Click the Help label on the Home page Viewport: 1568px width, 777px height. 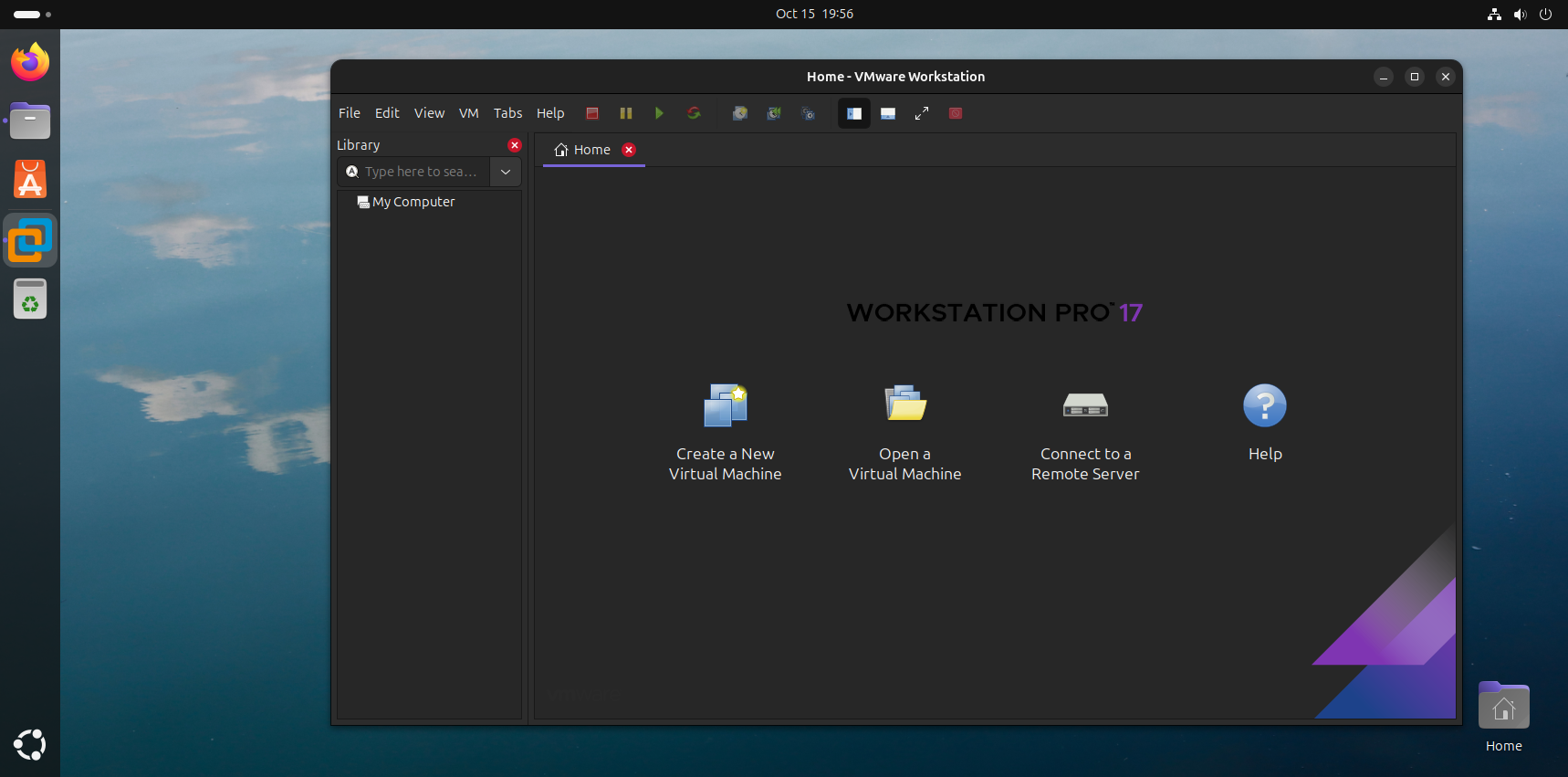pos(1265,454)
